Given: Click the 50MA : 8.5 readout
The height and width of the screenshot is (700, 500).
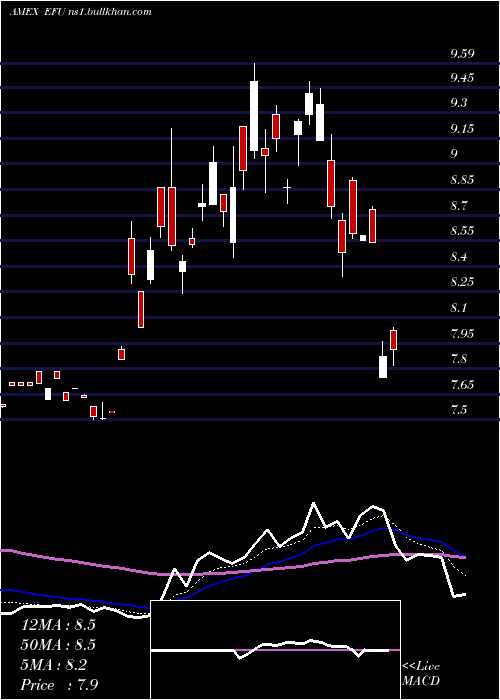Looking at the screenshot, I should [x=58, y=645].
